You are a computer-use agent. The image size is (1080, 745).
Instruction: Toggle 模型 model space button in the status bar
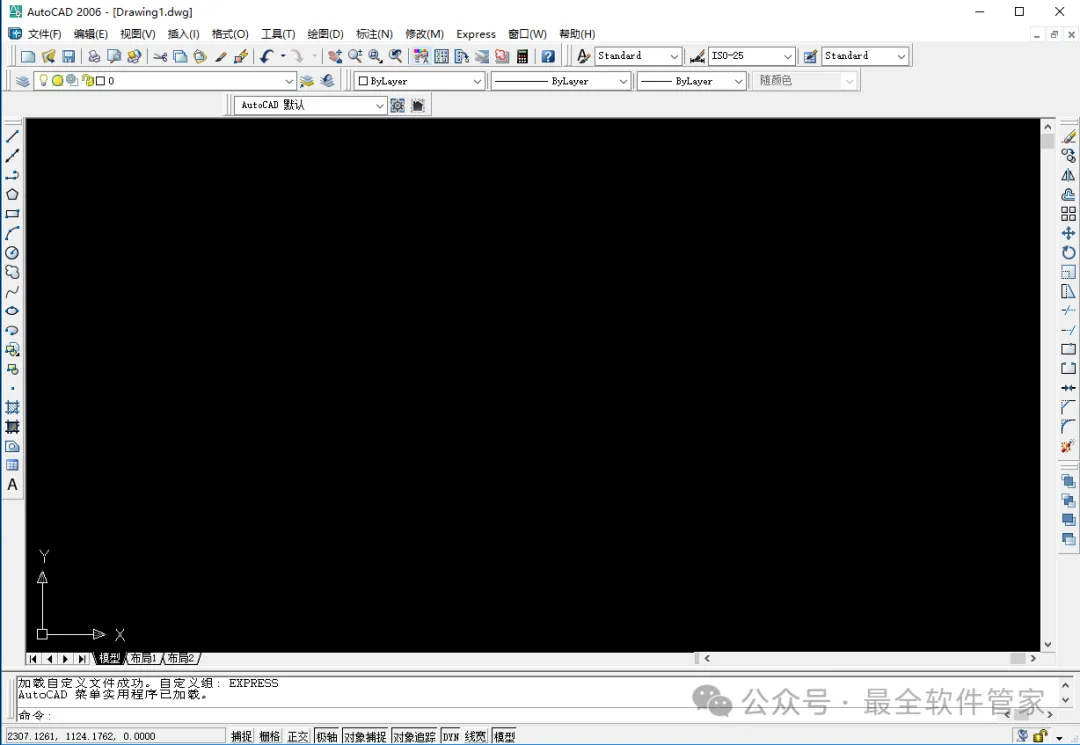pos(504,737)
